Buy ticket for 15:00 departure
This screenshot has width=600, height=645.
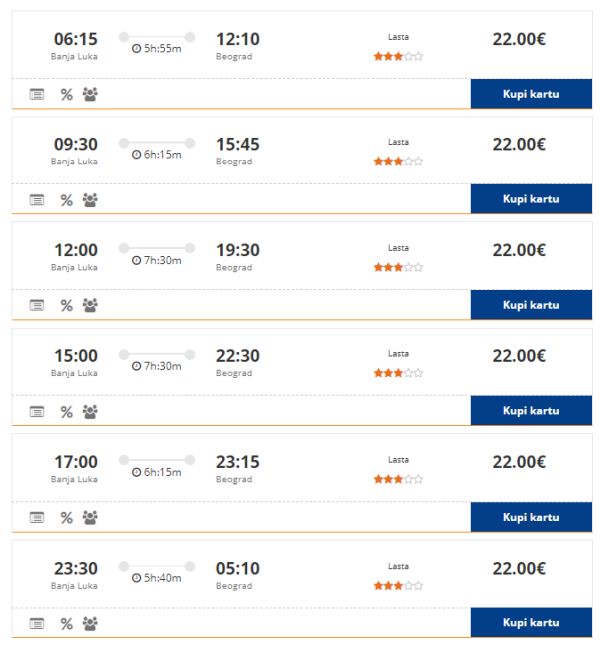[531, 411]
